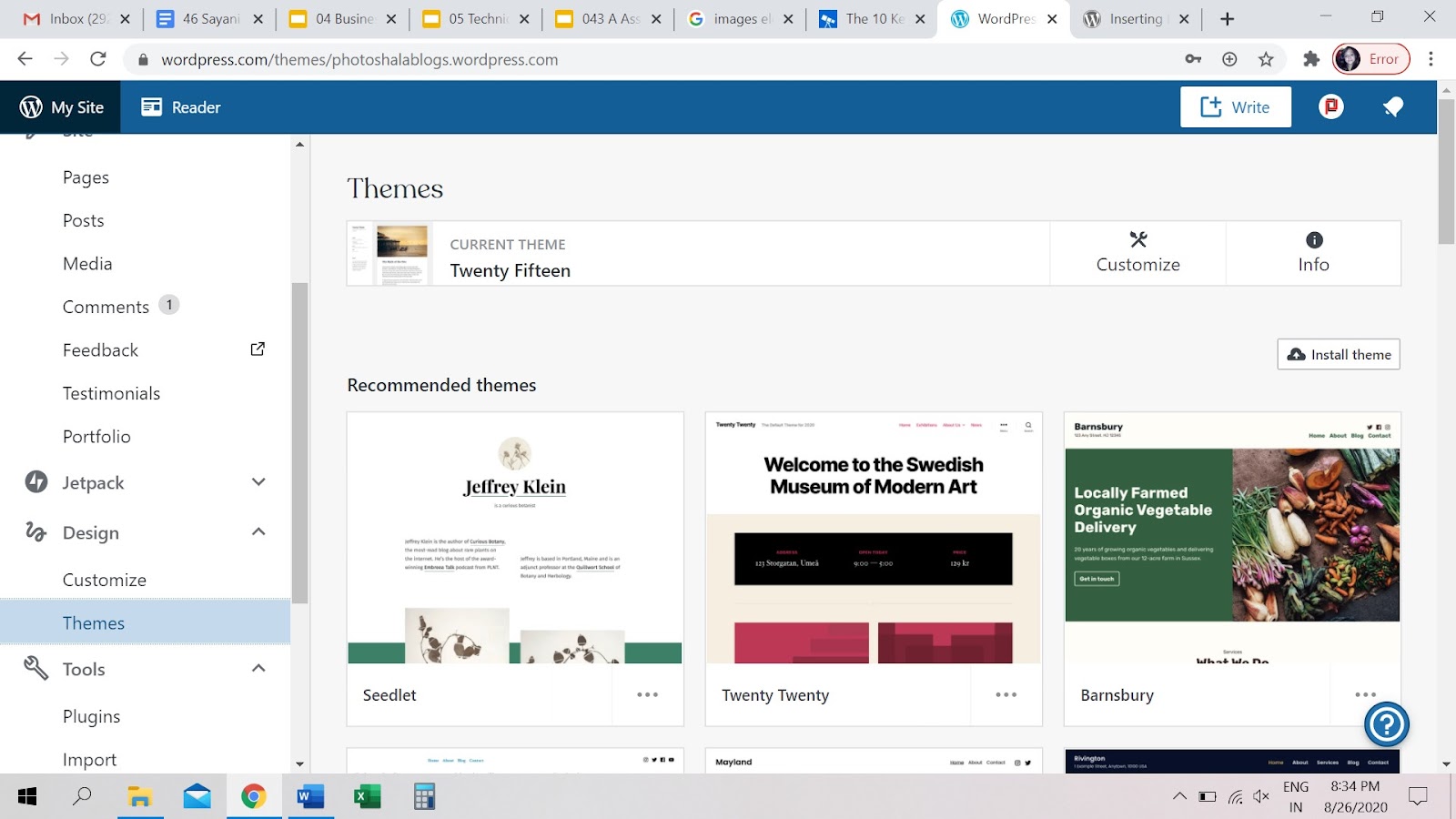This screenshot has width=1456, height=819.
Task: Collapse the Tools section chevron
Action: click(x=258, y=668)
